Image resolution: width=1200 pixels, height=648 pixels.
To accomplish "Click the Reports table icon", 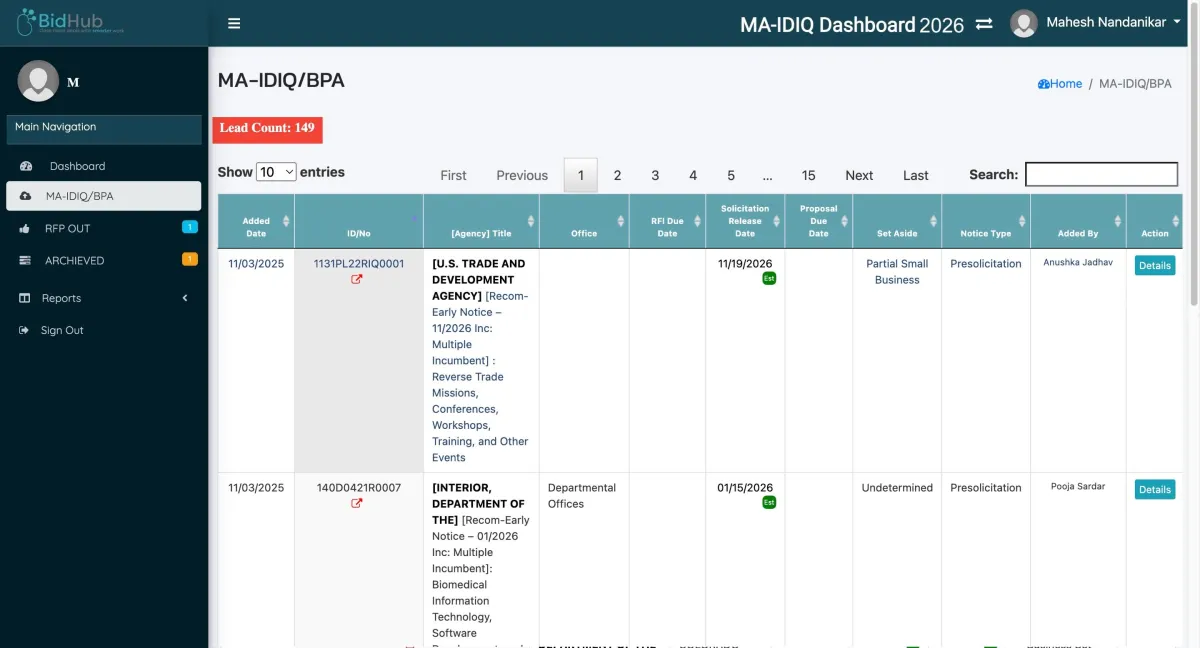I will (x=24, y=298).
